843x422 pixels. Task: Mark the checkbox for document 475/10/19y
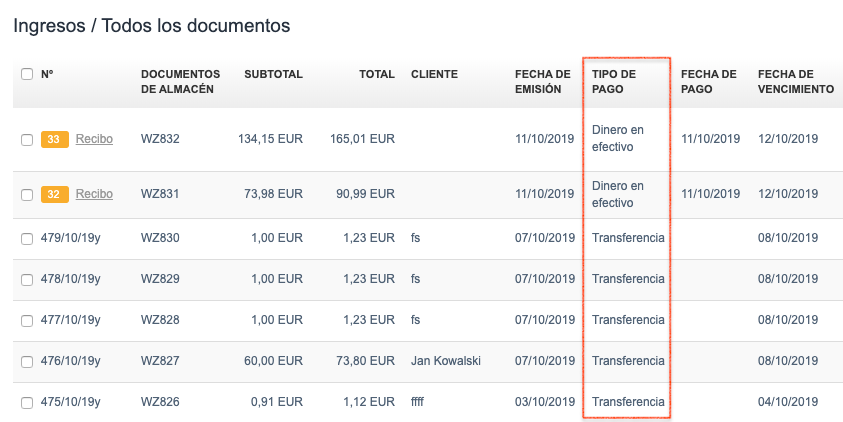(x=27, y=402)
